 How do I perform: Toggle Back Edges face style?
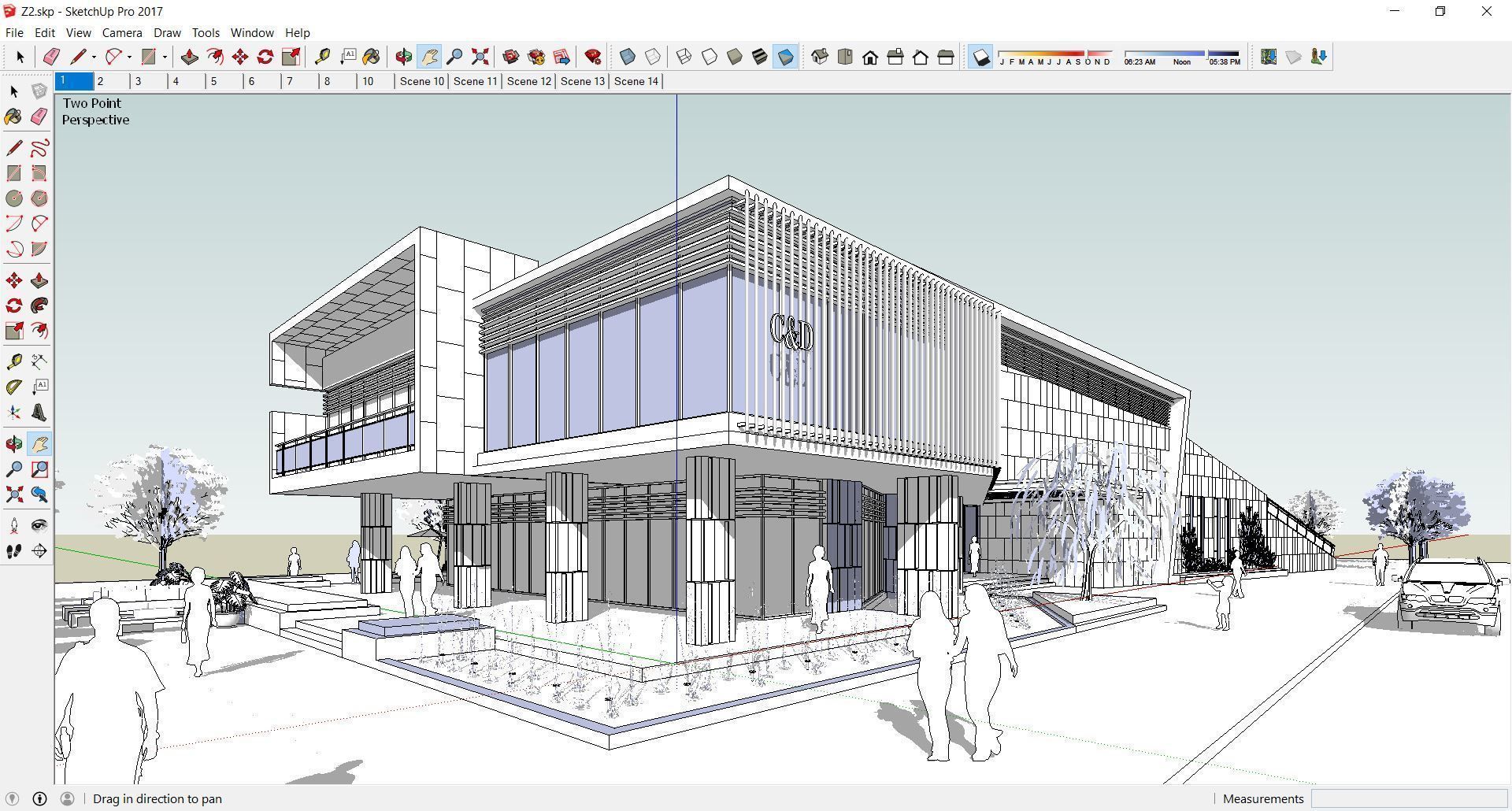(653, 57)
